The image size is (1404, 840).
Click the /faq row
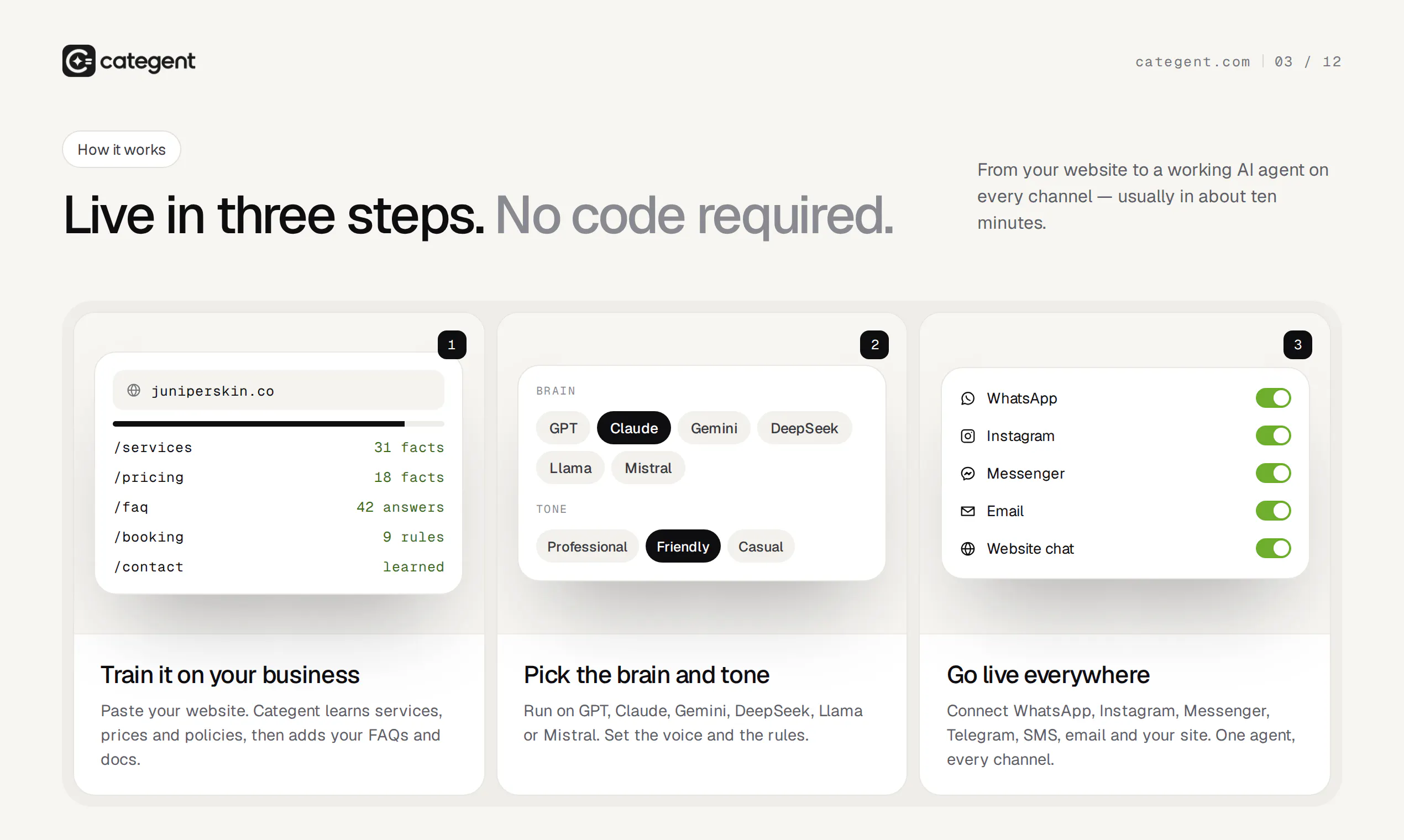(x=278, y=507)
